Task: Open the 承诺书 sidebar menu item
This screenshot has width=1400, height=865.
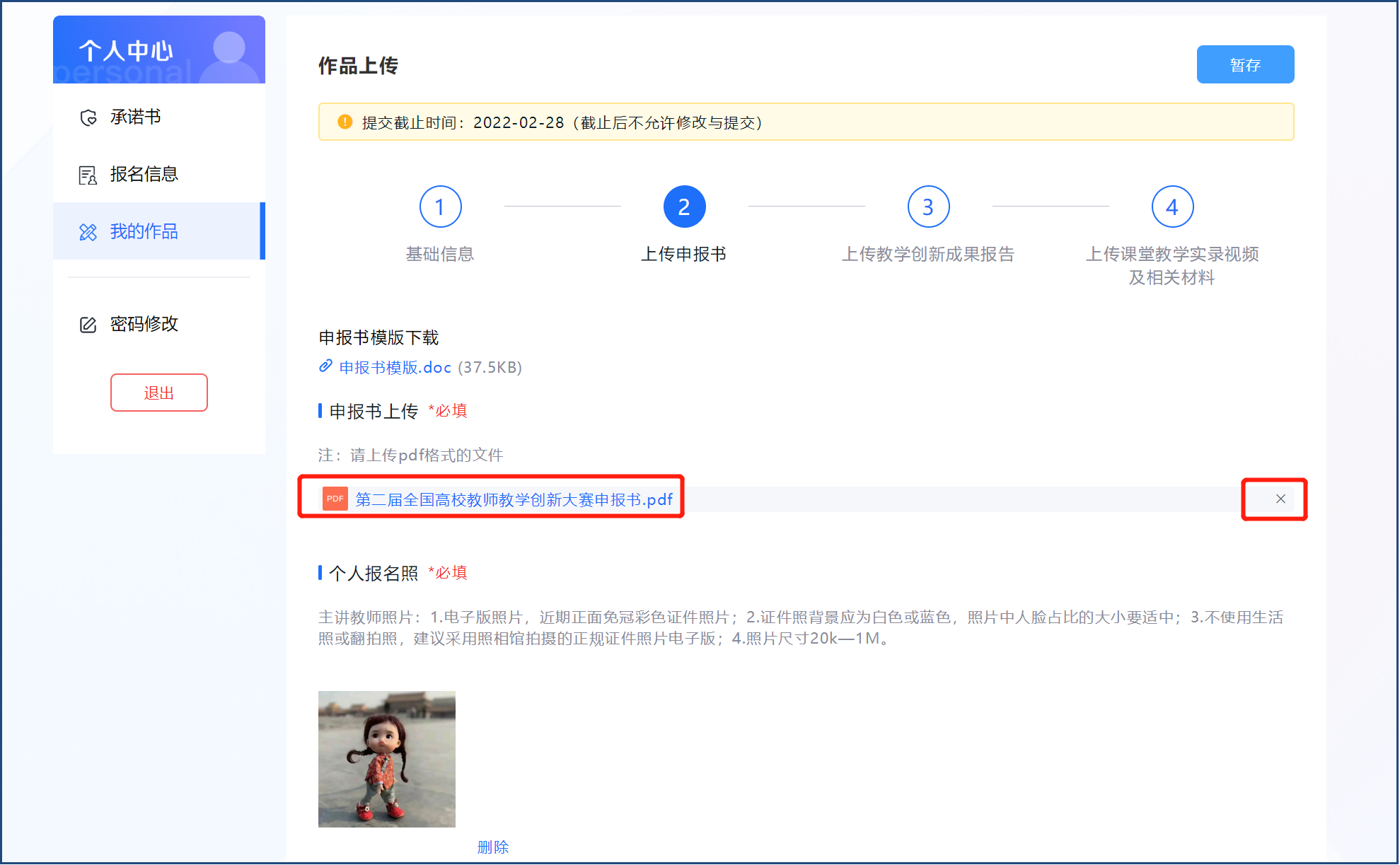Action: [136, 117]
